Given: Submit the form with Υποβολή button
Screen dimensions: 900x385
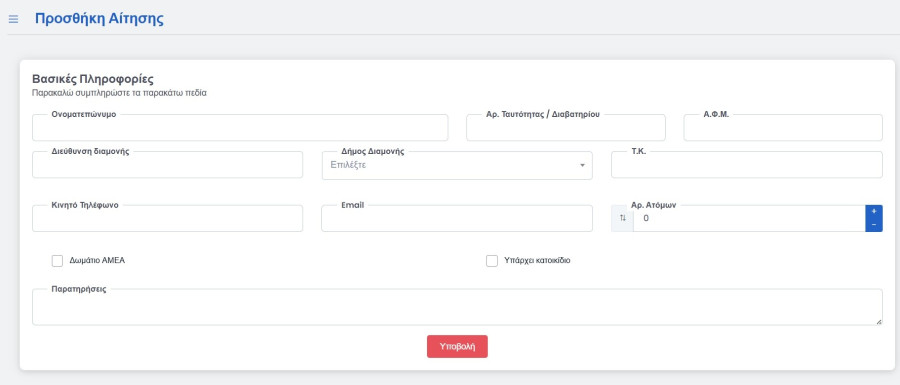Looking at the screenshot, I should pos(457,347).
